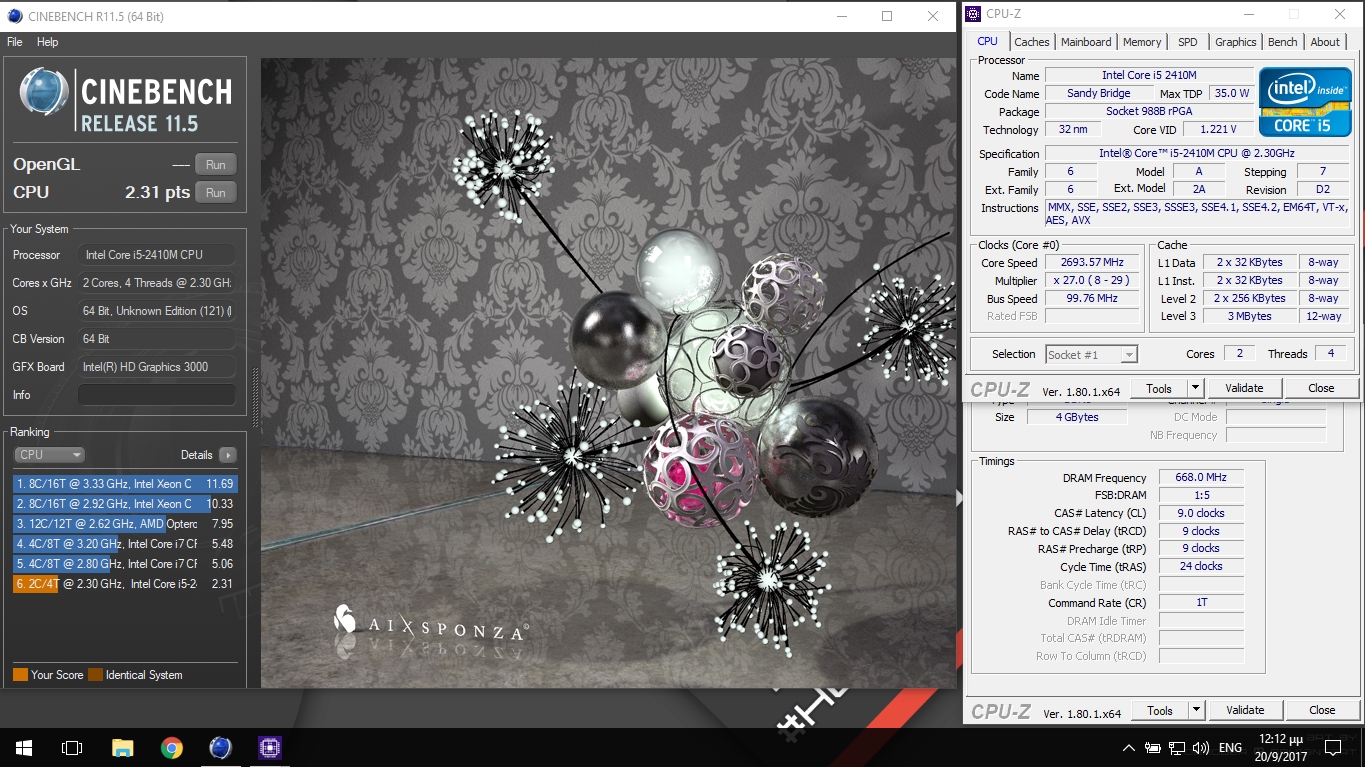Run the CPU benchmark

[216, 193]
